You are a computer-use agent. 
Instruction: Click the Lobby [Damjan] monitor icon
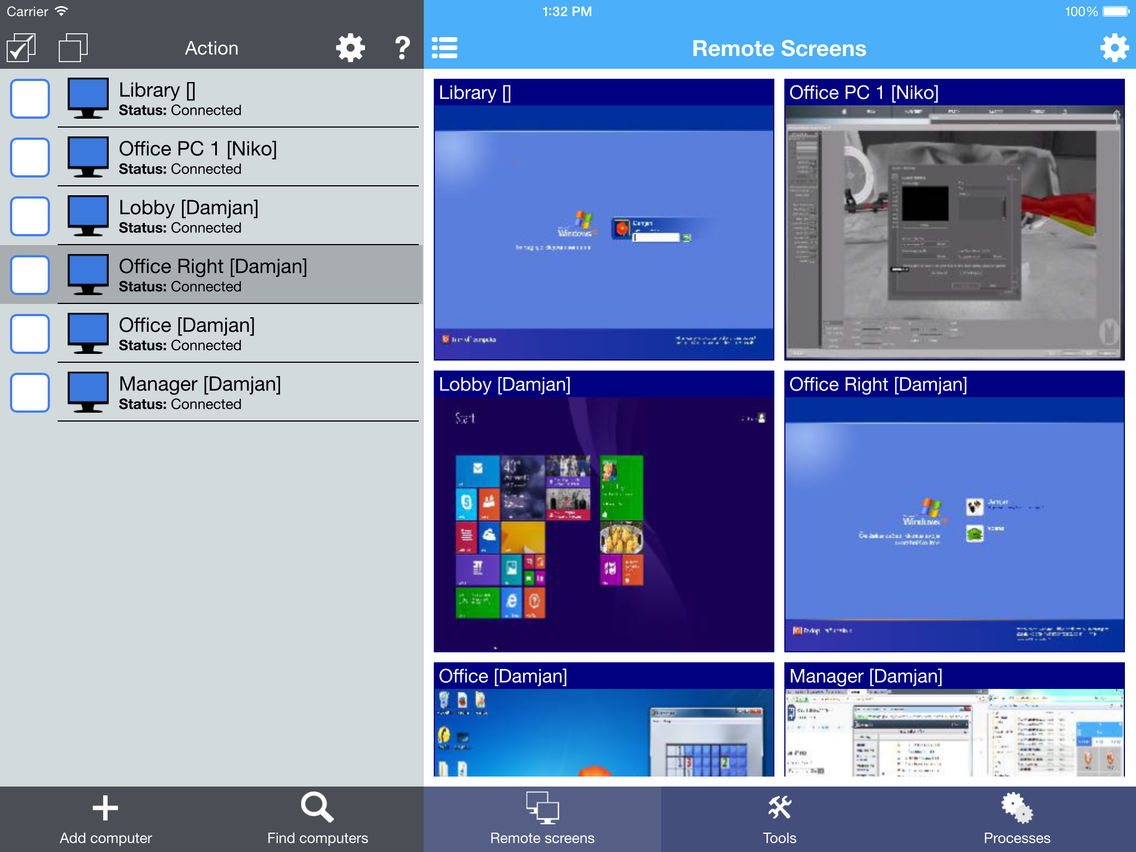[x=88, y=216]
